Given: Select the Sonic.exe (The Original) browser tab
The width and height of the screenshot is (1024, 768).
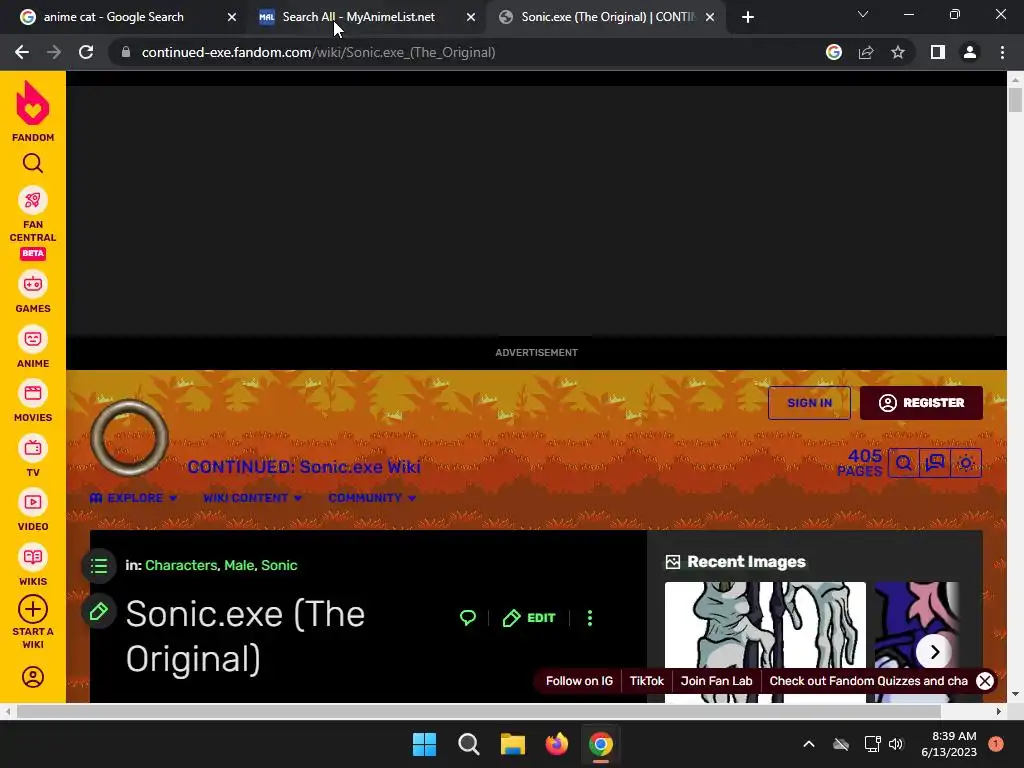Looking at the screenshot, I should pos(608,17).
